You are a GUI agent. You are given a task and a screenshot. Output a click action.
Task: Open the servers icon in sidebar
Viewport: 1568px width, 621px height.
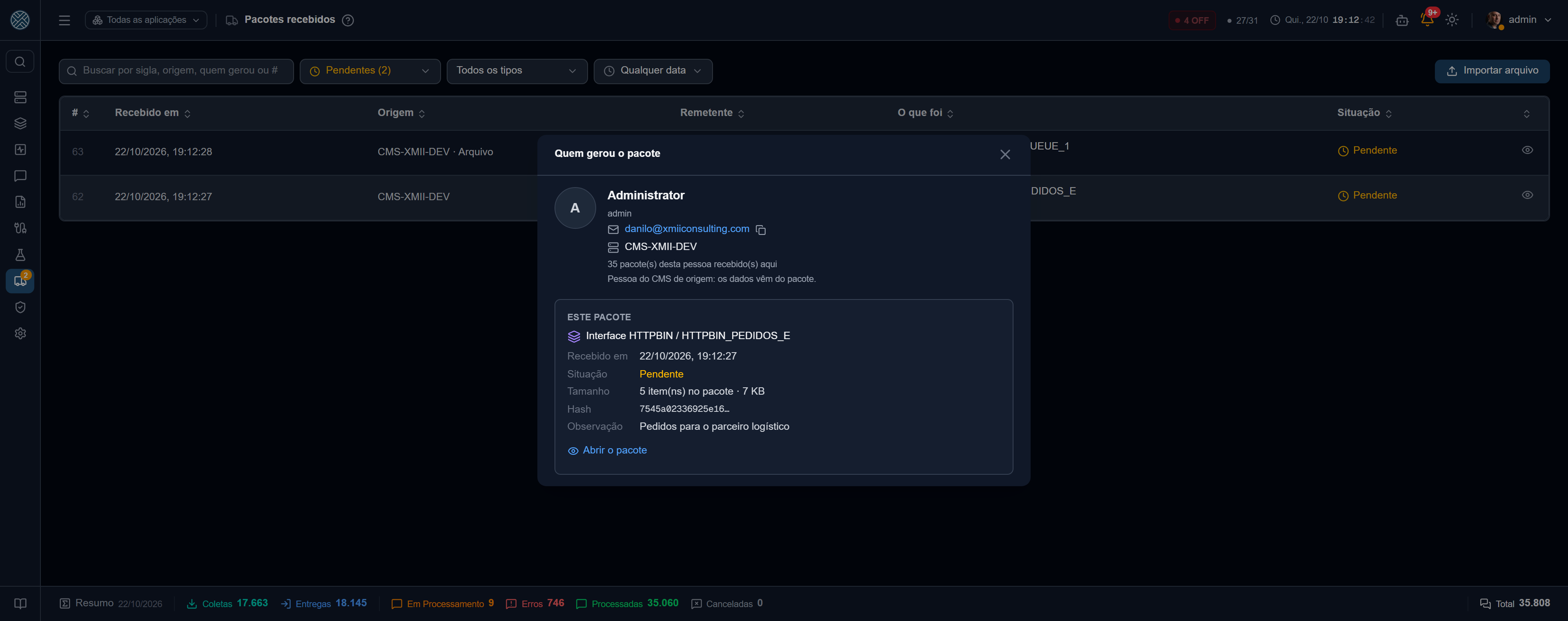(x=20, y=97)
